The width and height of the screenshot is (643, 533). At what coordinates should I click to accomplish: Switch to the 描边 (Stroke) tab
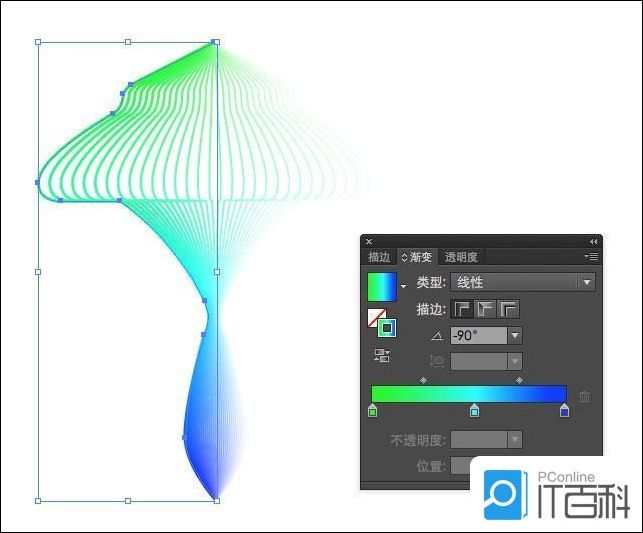tap(379, 257)
